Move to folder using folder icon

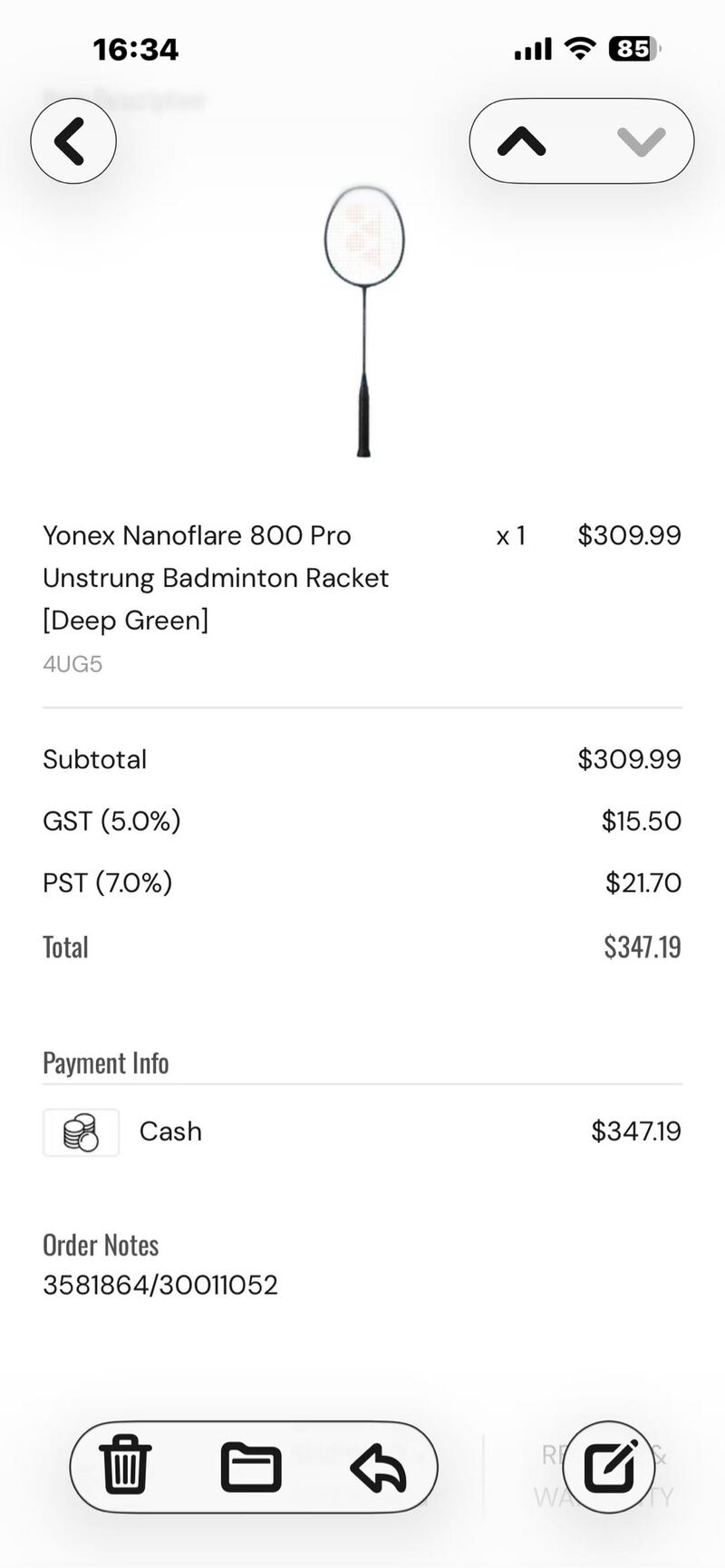[x=251, y=1466]
